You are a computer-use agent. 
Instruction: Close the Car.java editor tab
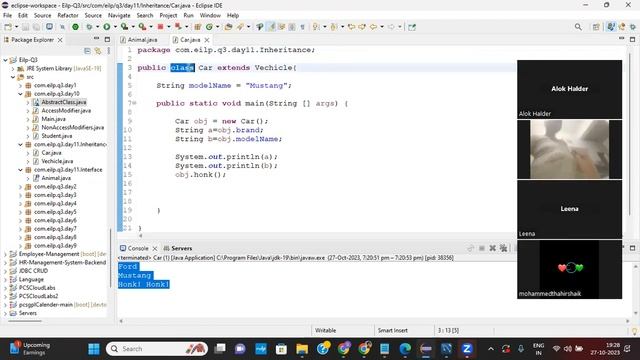click(x=207, y=40)
